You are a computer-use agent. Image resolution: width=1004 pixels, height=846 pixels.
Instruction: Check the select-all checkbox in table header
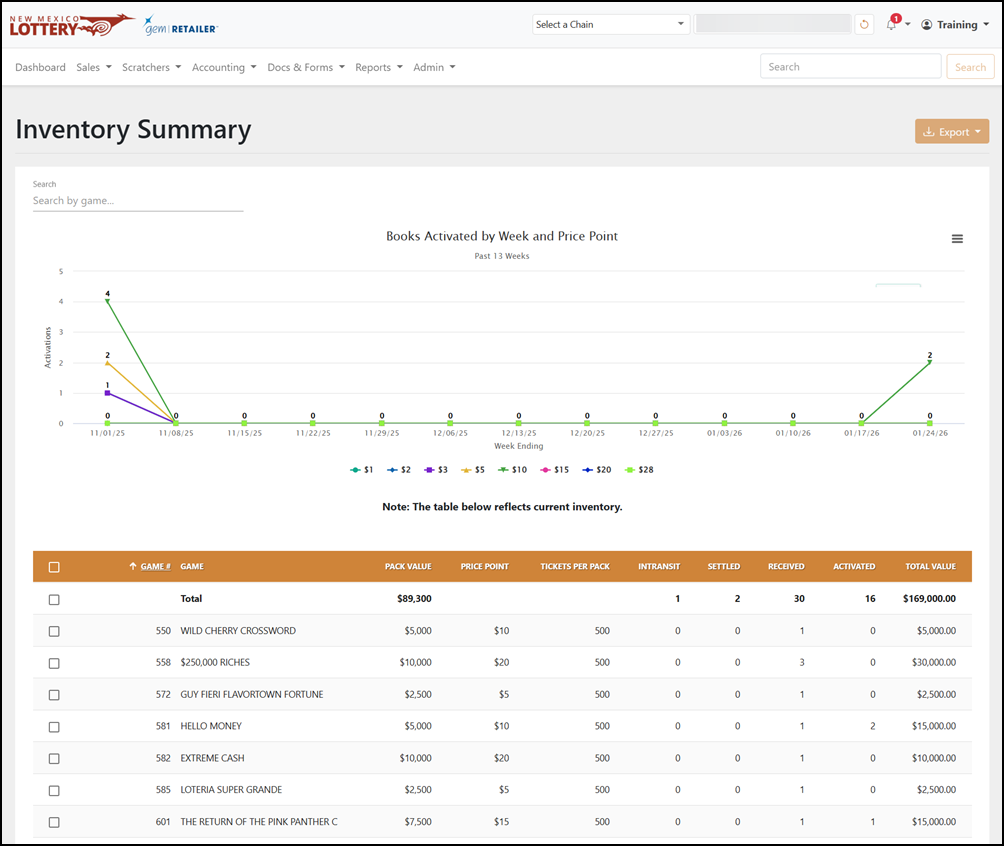(x=54, y=567)
